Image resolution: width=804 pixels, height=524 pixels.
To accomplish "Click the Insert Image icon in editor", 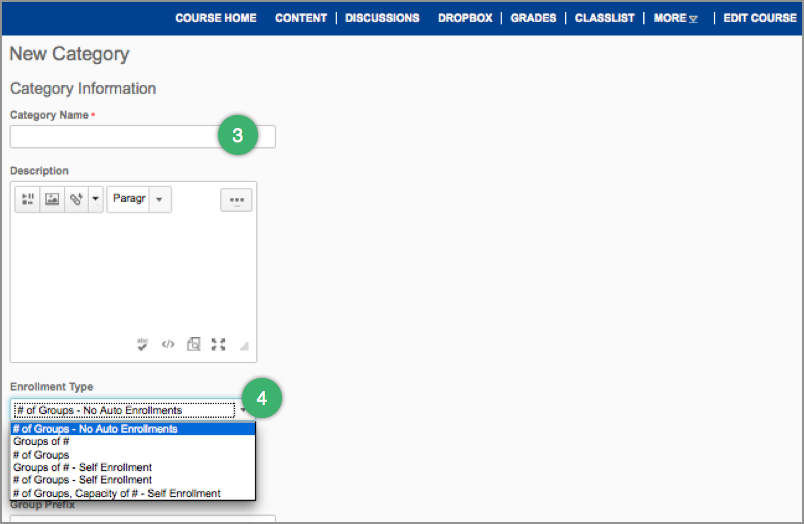I will pyautogui.click(x=52, y=199).
